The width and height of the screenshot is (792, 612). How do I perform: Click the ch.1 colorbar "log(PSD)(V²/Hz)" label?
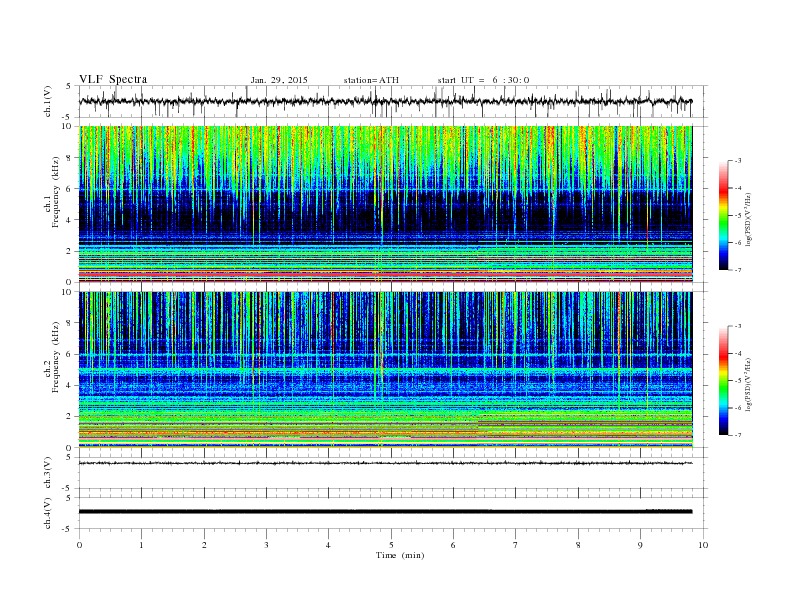pyautogui.click(x=748, y=218)
